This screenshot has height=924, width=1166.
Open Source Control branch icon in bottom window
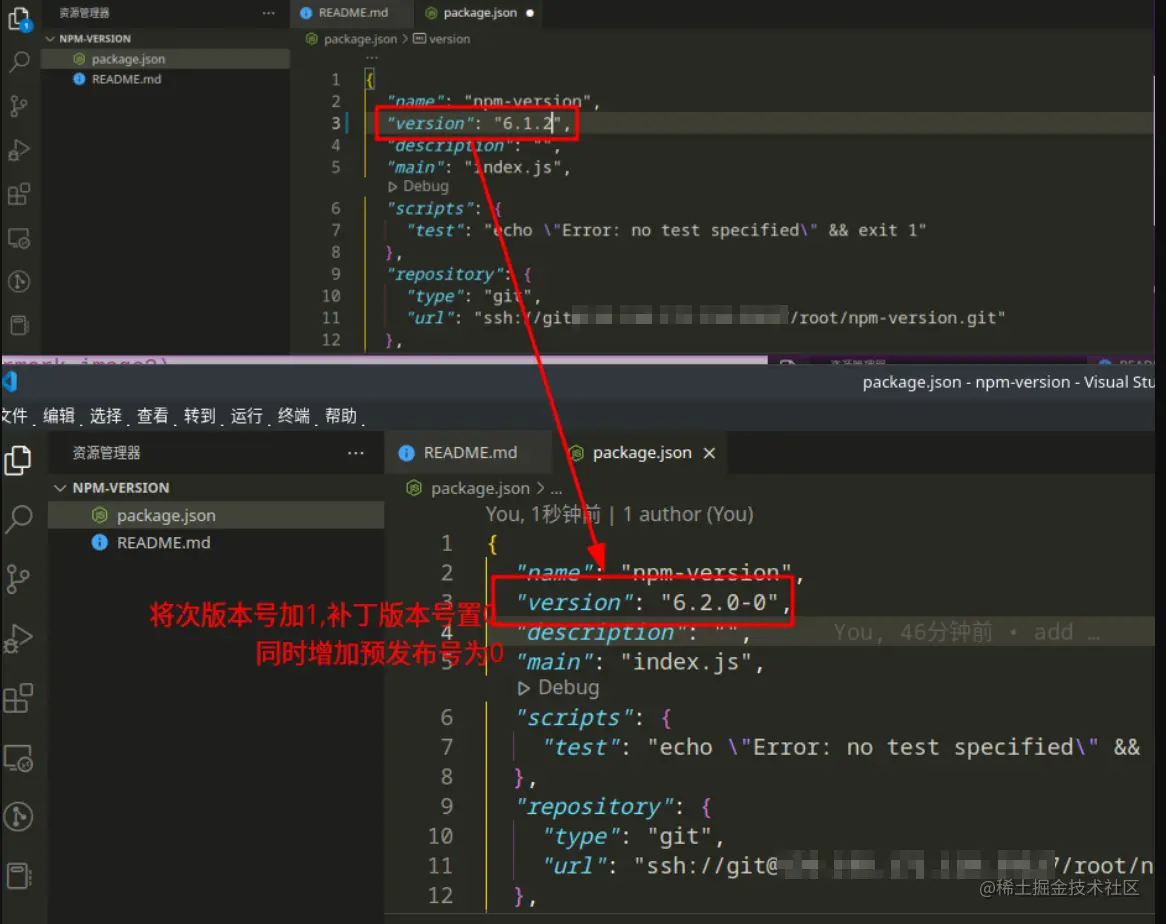[x=18, y=578]
